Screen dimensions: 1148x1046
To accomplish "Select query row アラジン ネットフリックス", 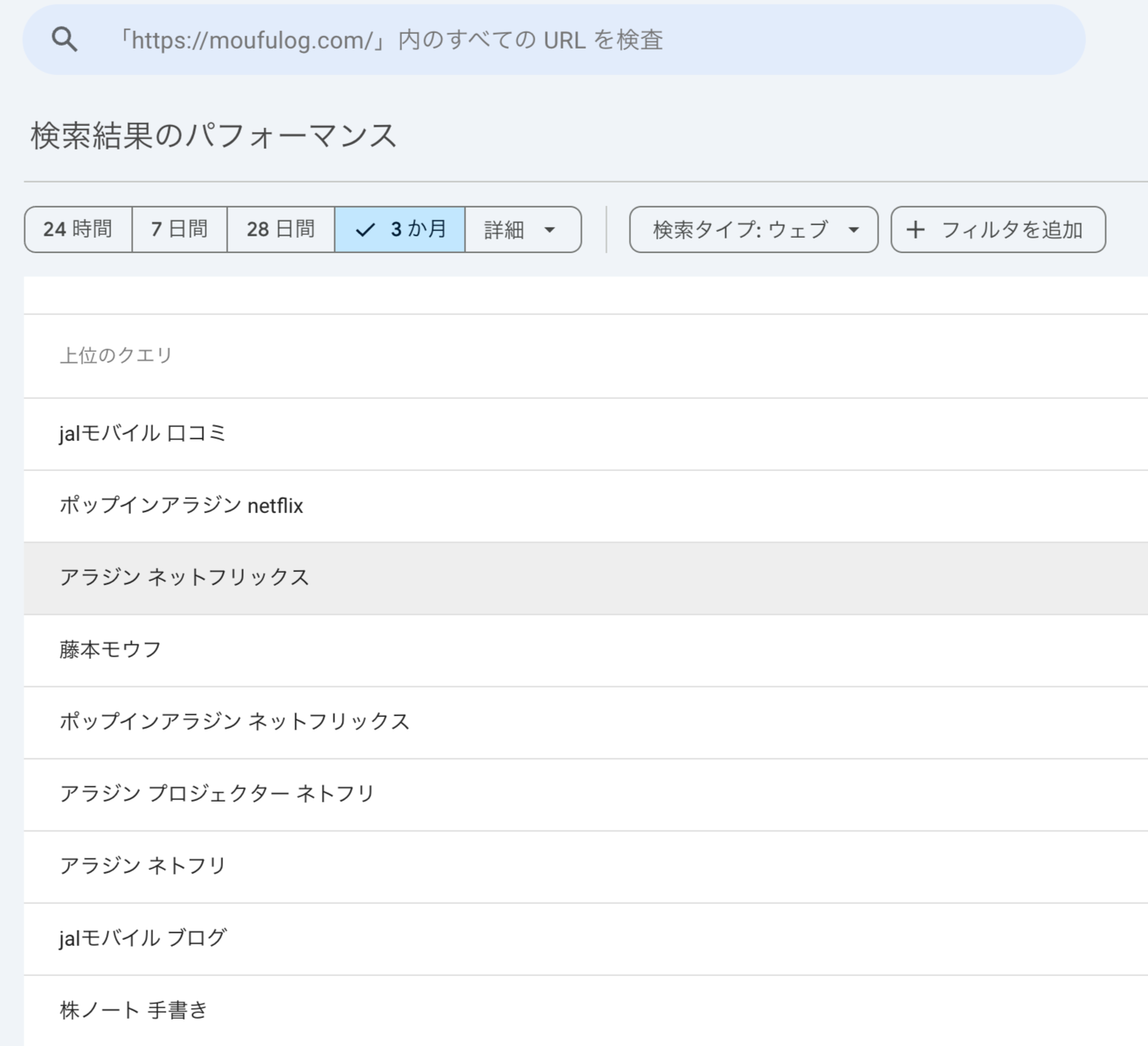I will (585, 579).
